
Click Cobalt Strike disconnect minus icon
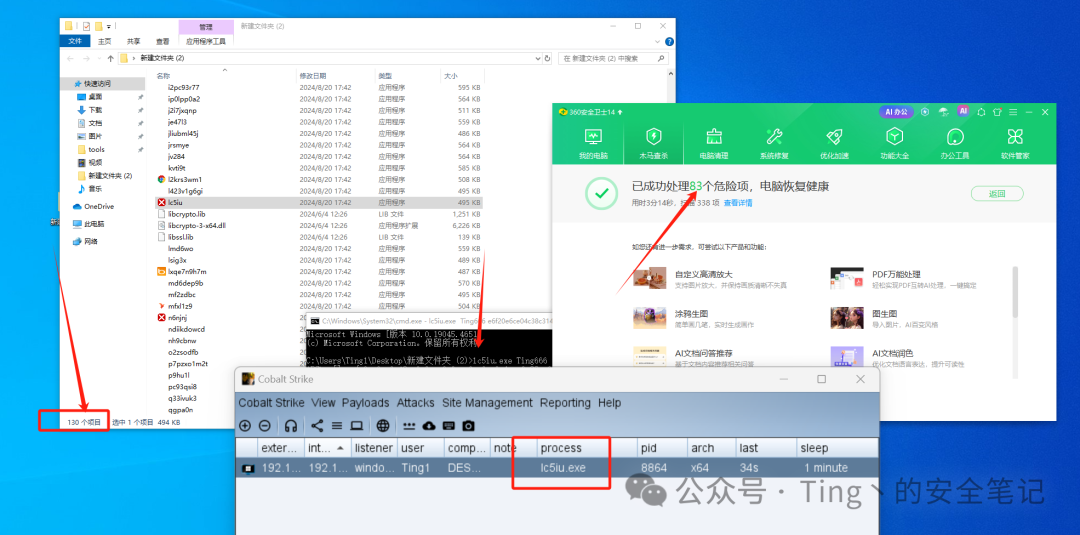(264, 426)
